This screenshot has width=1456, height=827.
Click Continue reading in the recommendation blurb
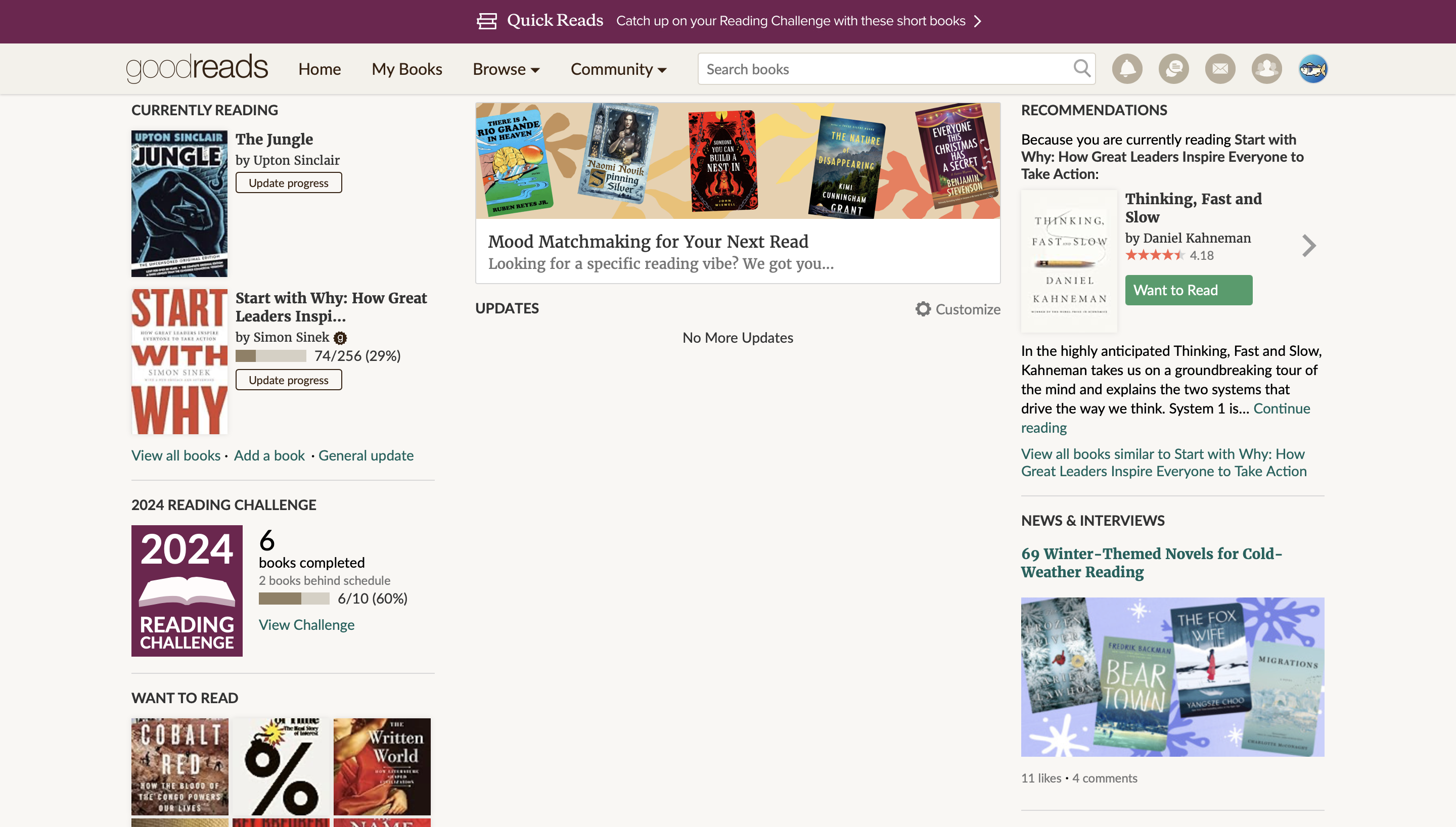tap(1165, 418)
